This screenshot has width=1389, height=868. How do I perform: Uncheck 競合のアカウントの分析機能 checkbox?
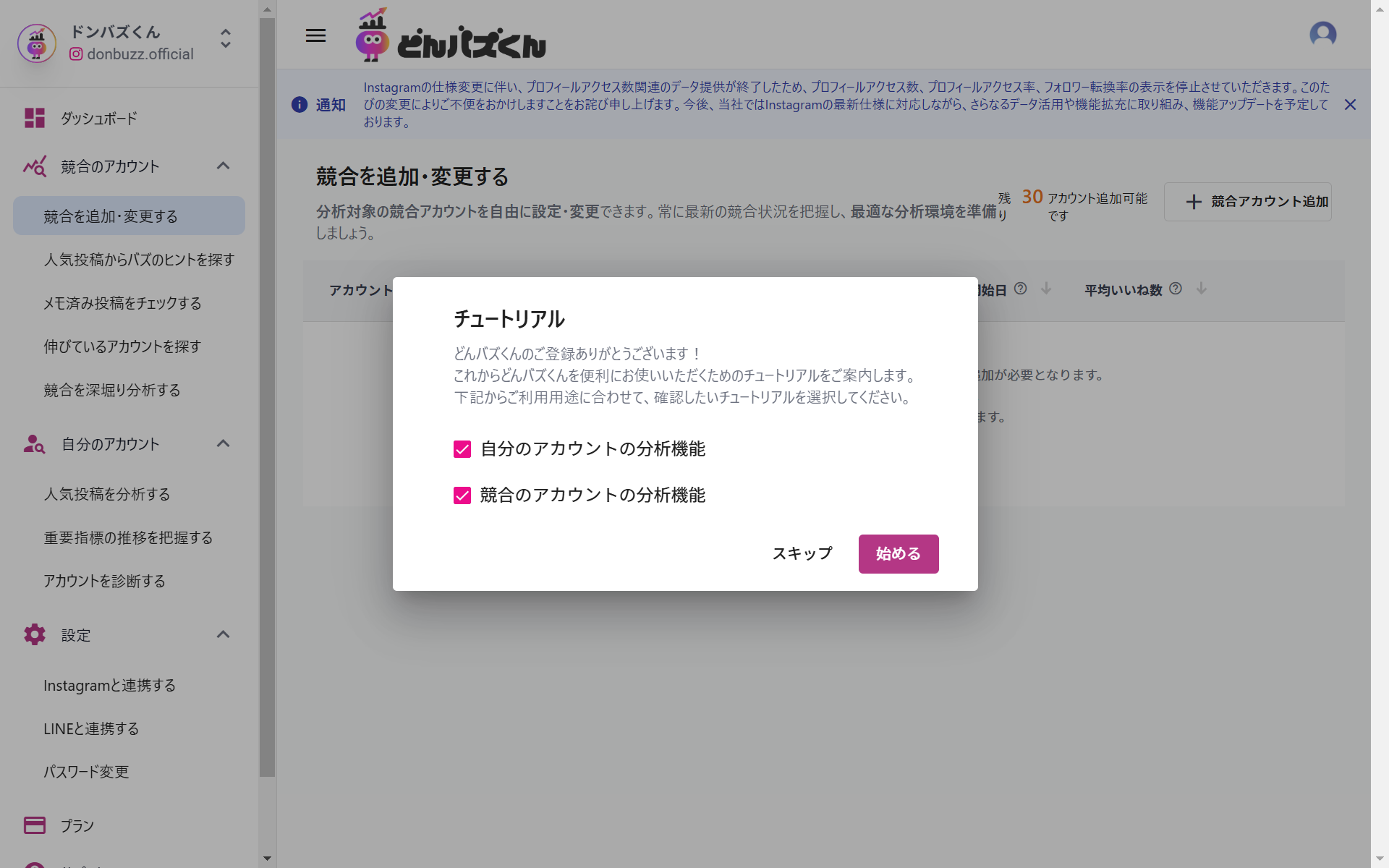pyautogui.click(x=462, y=495)
